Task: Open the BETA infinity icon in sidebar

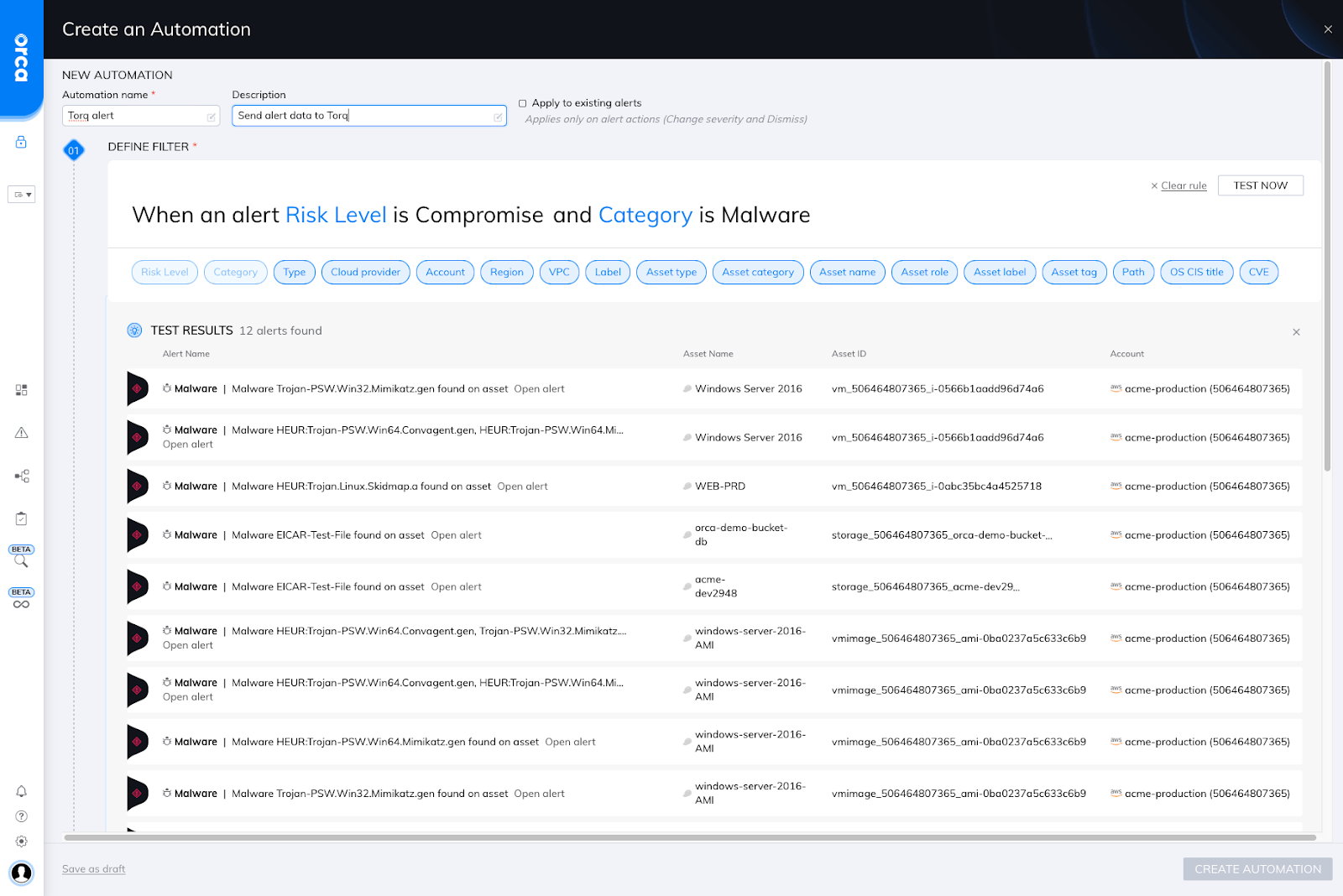Action: click(x=22, y=604)
